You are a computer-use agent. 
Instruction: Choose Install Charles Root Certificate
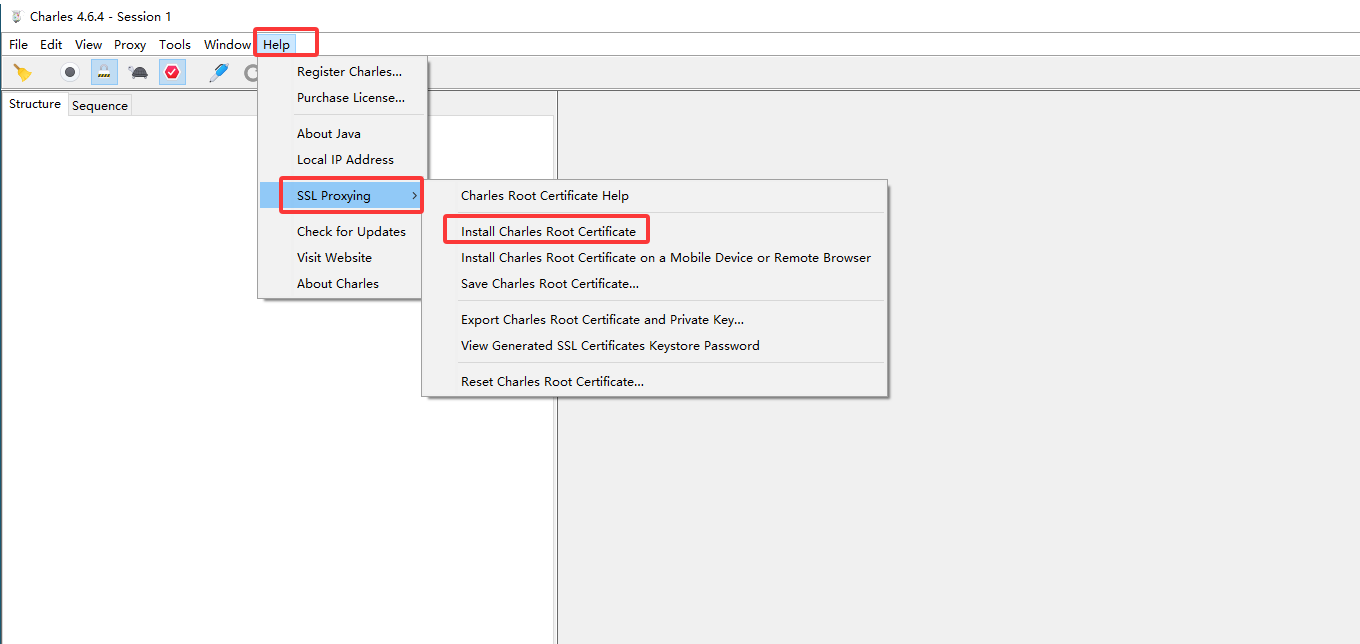coord(655,232)
